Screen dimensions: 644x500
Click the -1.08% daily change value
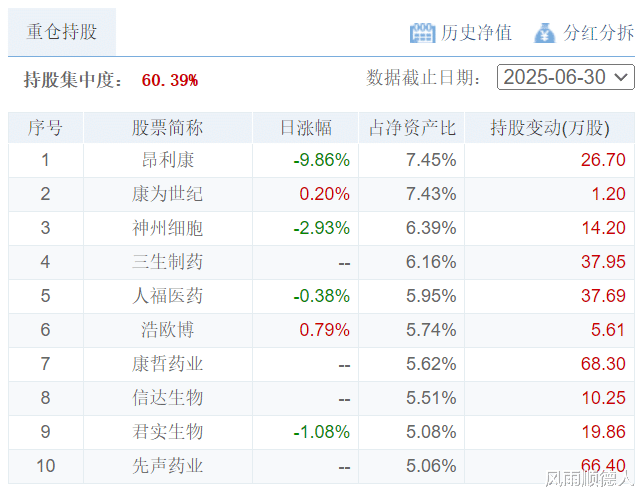pyautogui.click(x=322, y=432)
